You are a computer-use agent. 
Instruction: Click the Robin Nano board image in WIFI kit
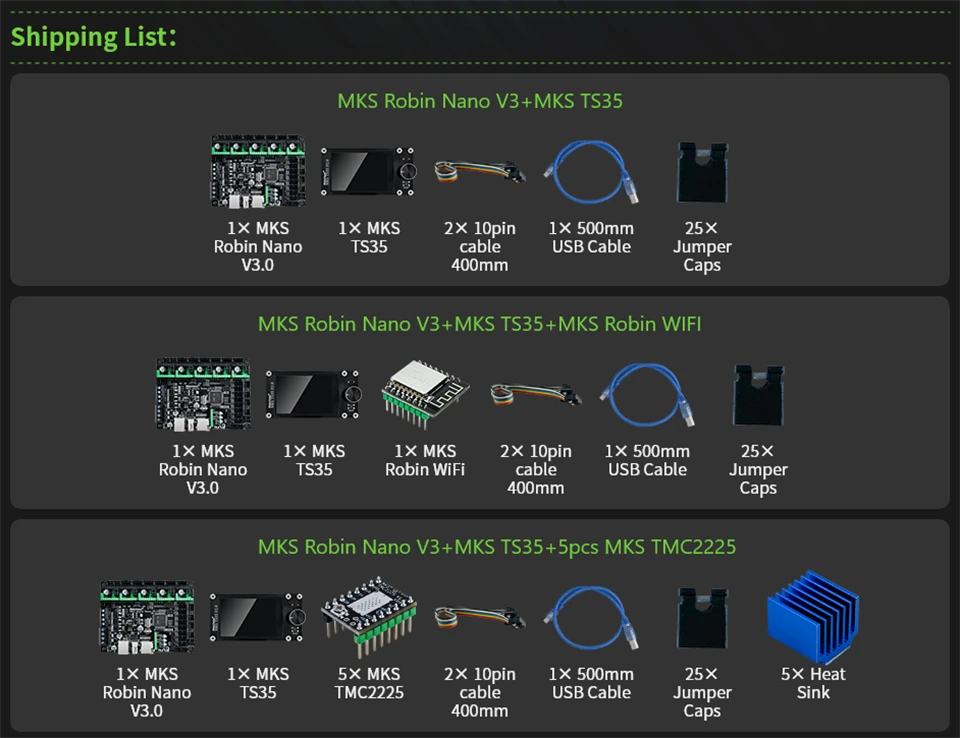203,394
